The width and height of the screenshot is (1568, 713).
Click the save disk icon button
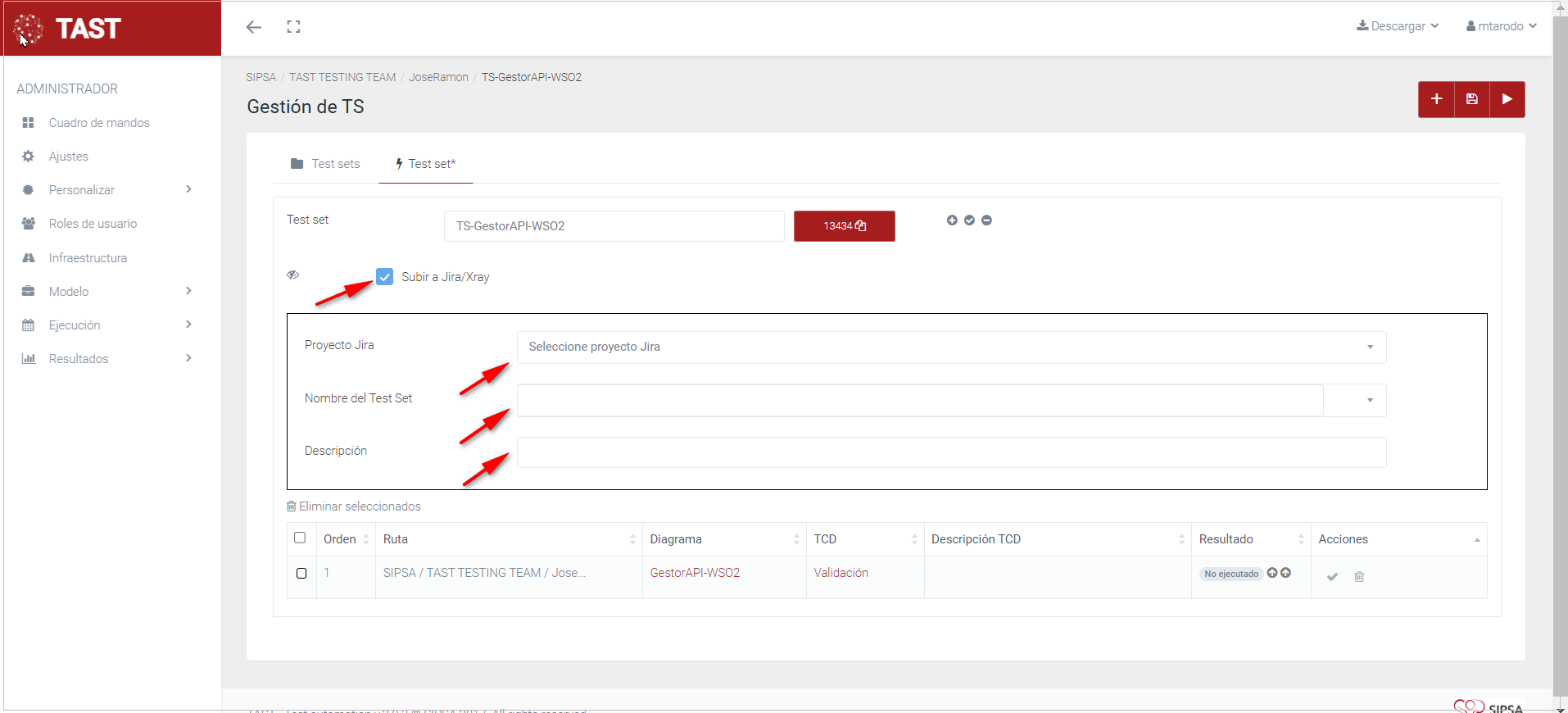[x=1472, y=99]
